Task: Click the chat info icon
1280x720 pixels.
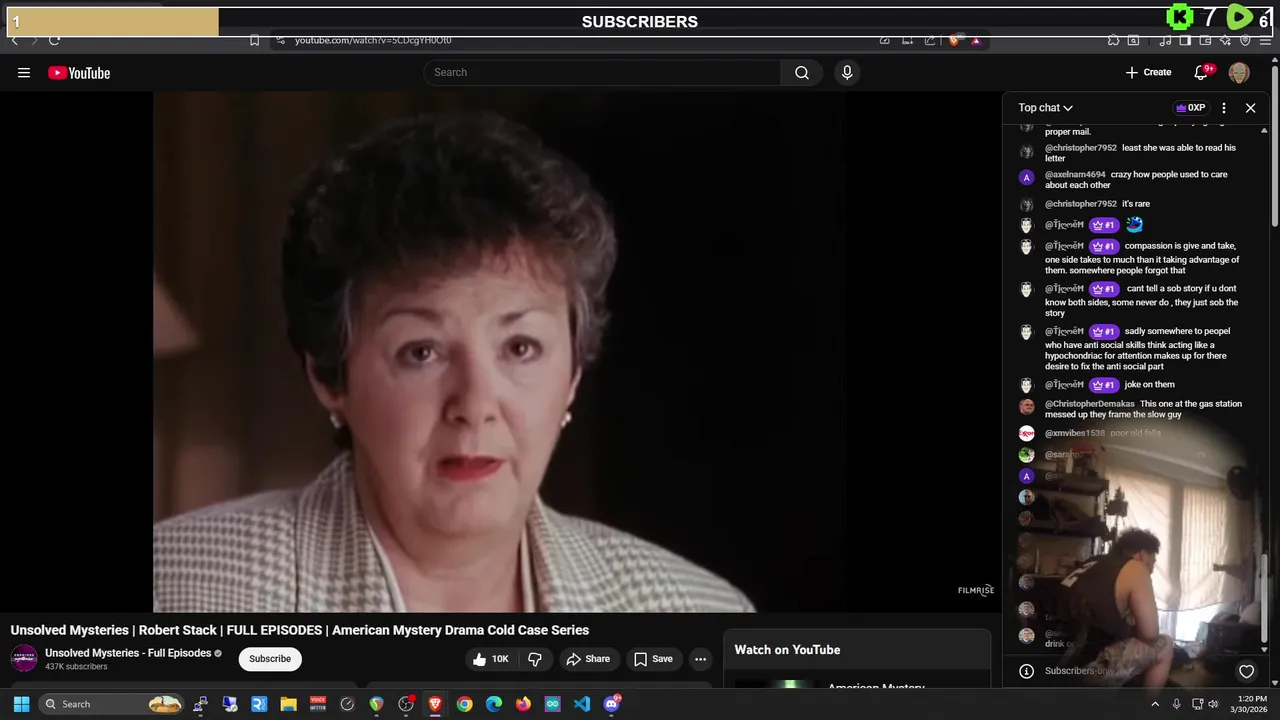Action: click(1026, 671)
